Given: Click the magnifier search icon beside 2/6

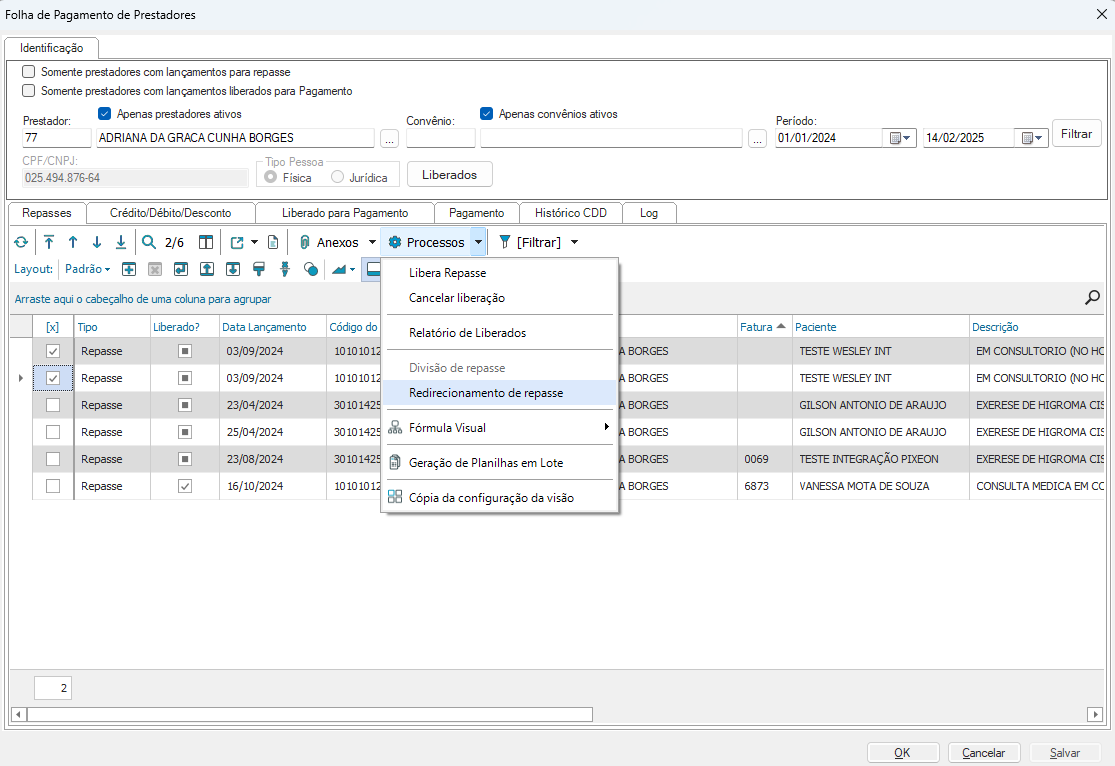Looking at the screenshot, I should pyautogui.click(x=149, y=242).
